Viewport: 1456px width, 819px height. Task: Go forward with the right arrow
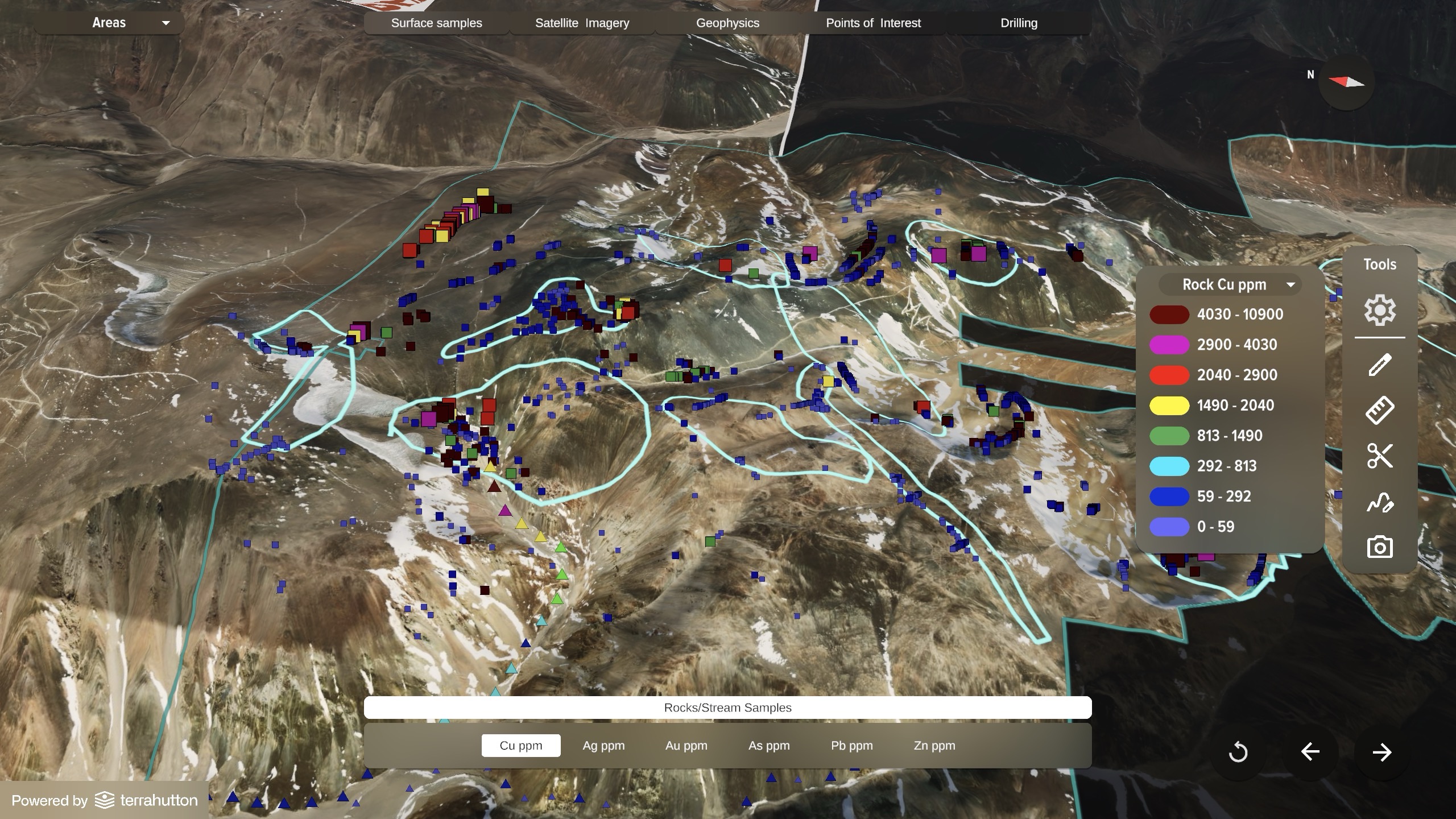(x=1381, y=752)
